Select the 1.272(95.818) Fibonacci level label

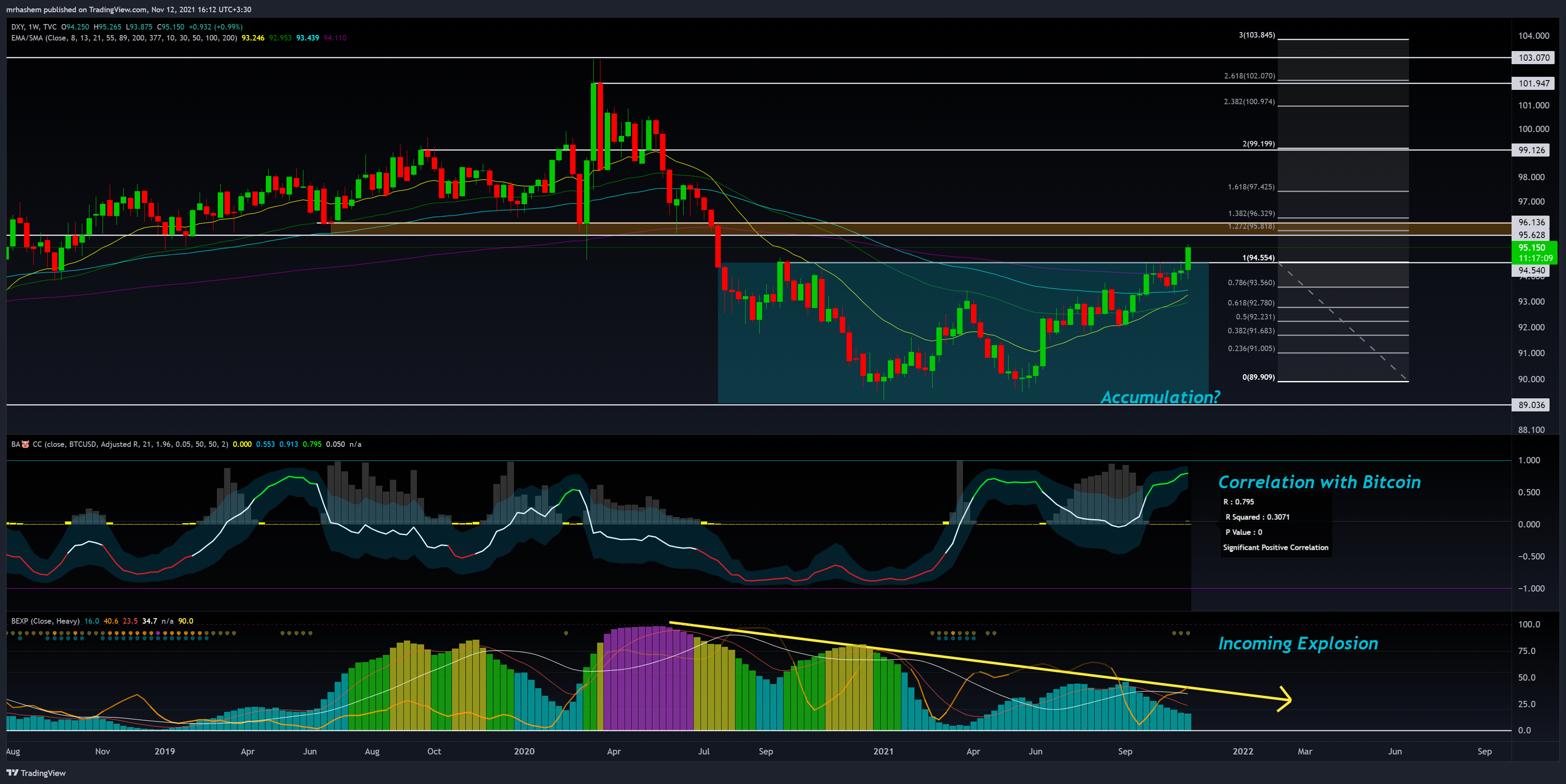point(1251,226)
